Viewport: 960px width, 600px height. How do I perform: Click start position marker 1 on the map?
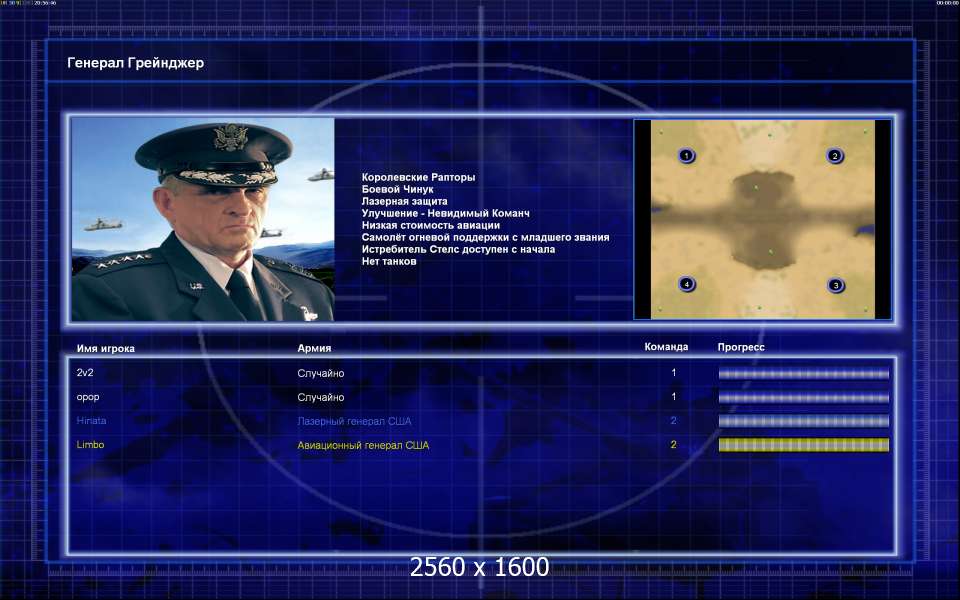click(686, 156)
